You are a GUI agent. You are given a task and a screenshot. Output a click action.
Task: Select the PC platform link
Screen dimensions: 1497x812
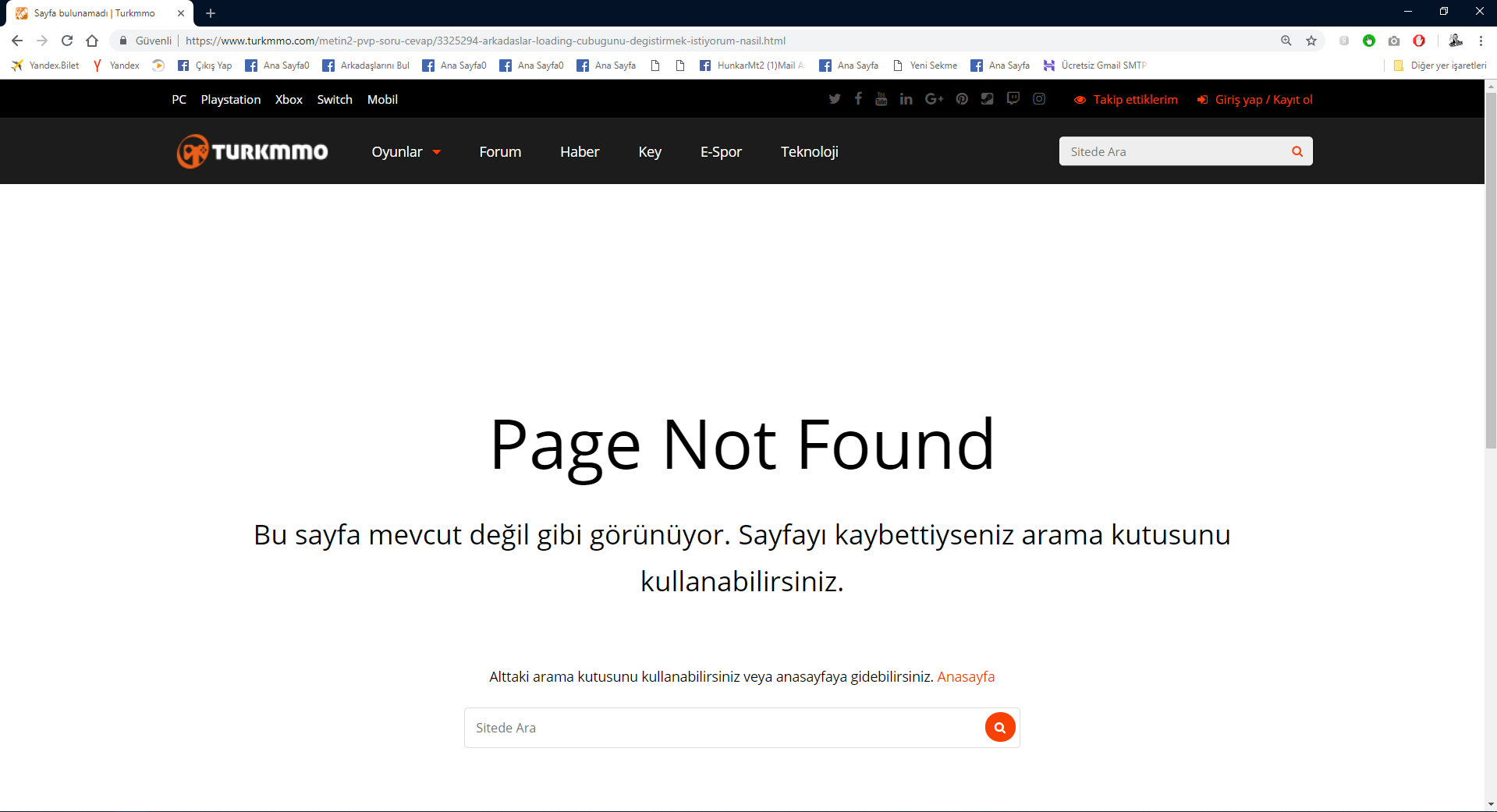tap(179, 99)
